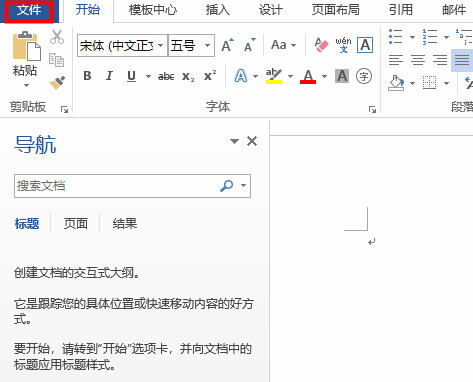This screenshot has width=473, height=382.
Task: Open the font color dropdown arrow
Action: pyautogui.click(x=324, y=77)
